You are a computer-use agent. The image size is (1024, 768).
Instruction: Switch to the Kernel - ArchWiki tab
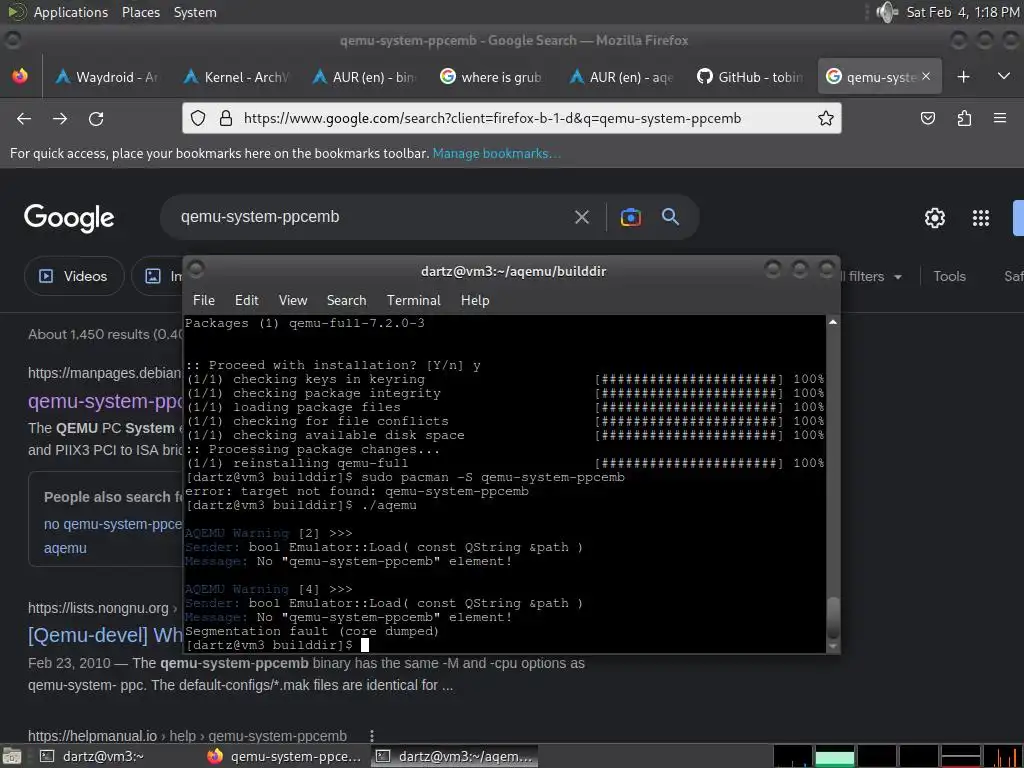point(236,76)
